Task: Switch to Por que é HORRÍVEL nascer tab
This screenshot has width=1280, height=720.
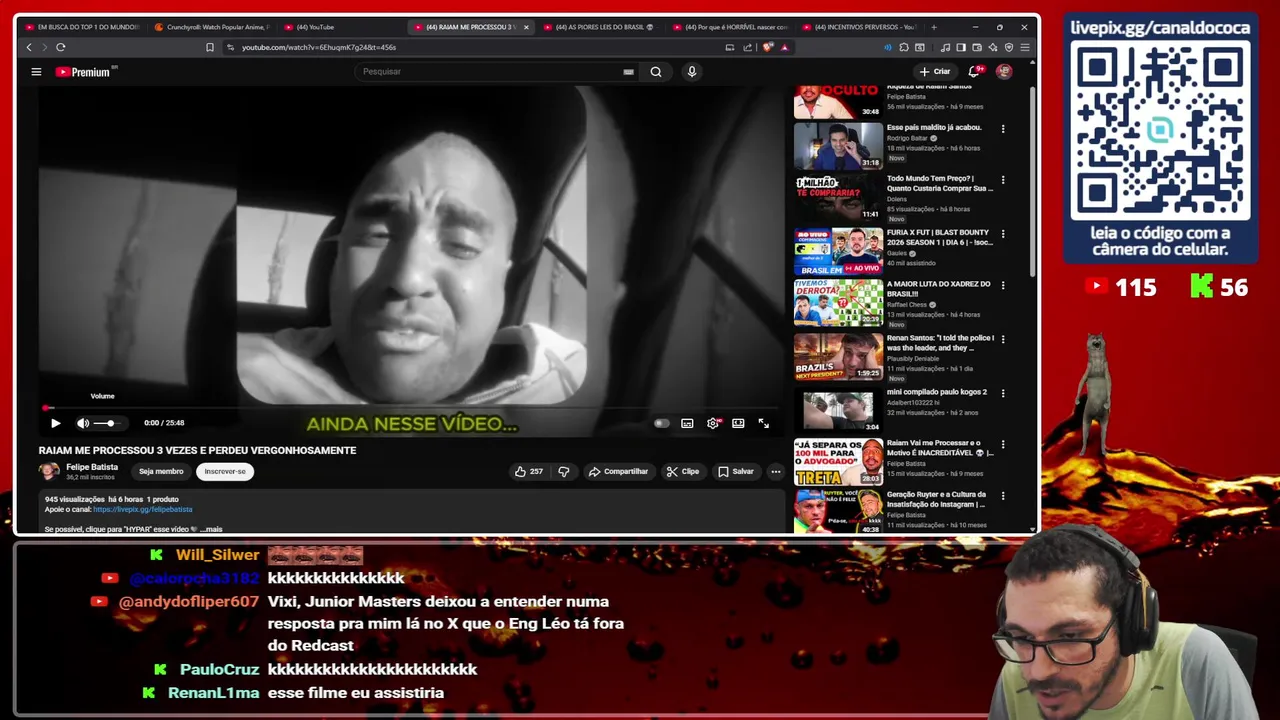Action: pos(730,27)
